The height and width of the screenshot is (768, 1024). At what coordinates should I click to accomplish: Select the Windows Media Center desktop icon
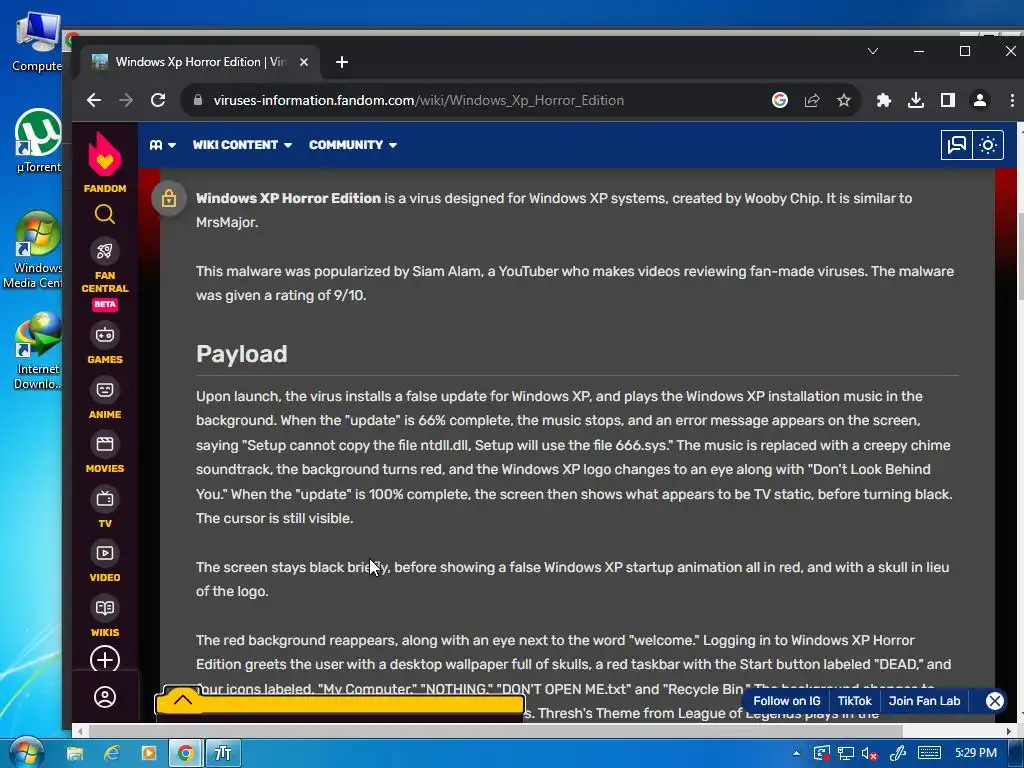pyautogui.click(x=33, y=250)
